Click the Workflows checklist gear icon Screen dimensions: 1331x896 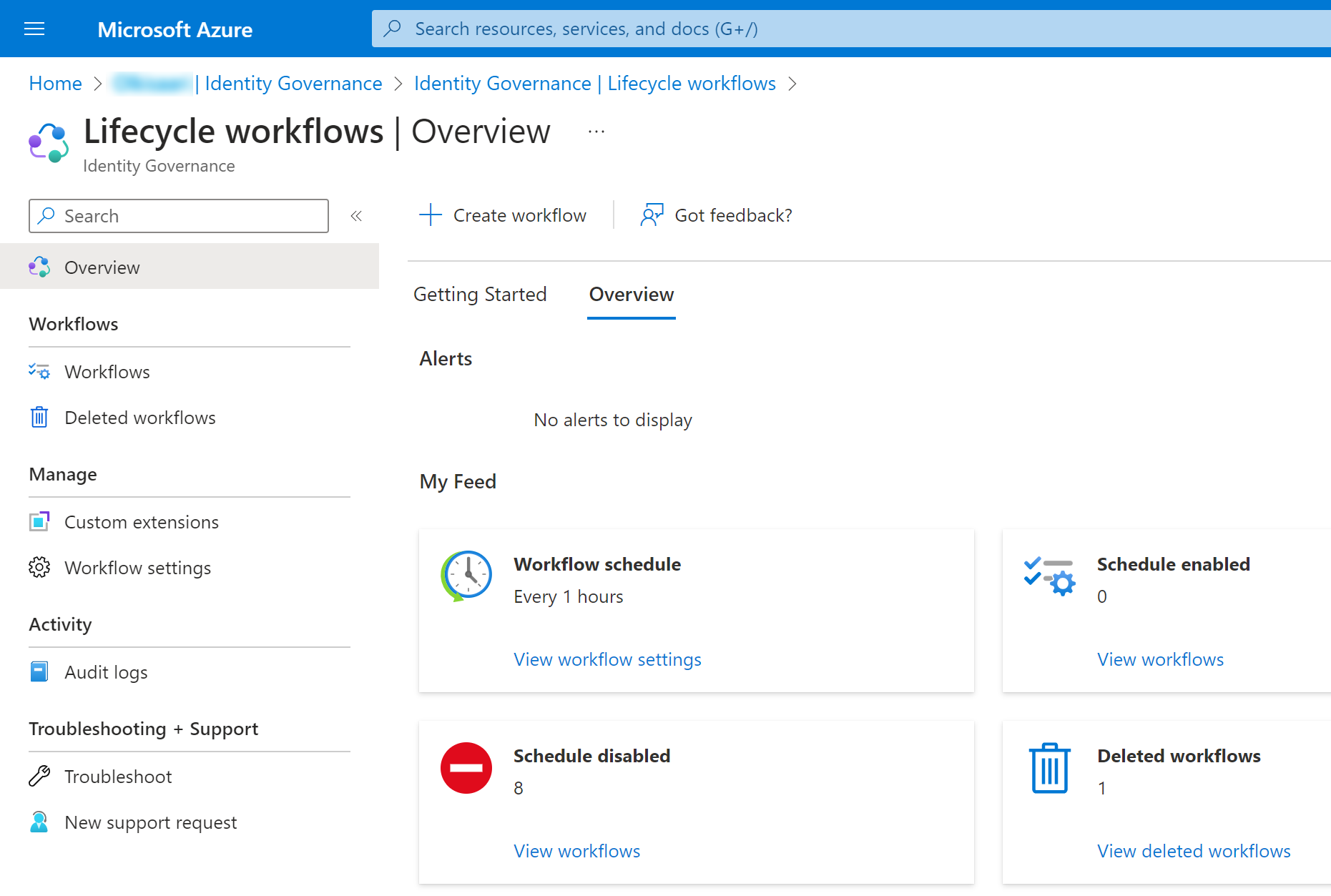[39, 371]
